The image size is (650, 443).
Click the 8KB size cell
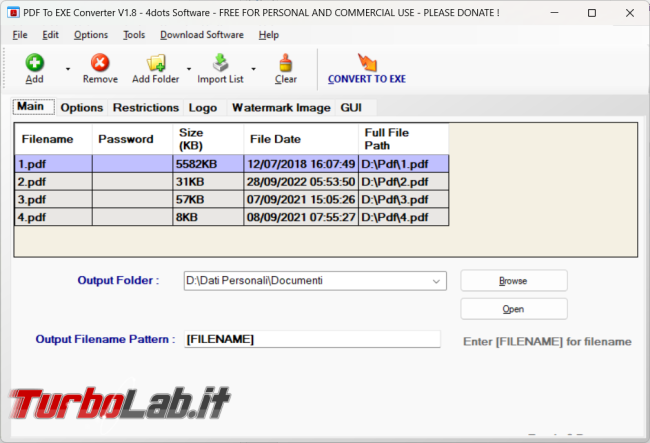[208, 217]
